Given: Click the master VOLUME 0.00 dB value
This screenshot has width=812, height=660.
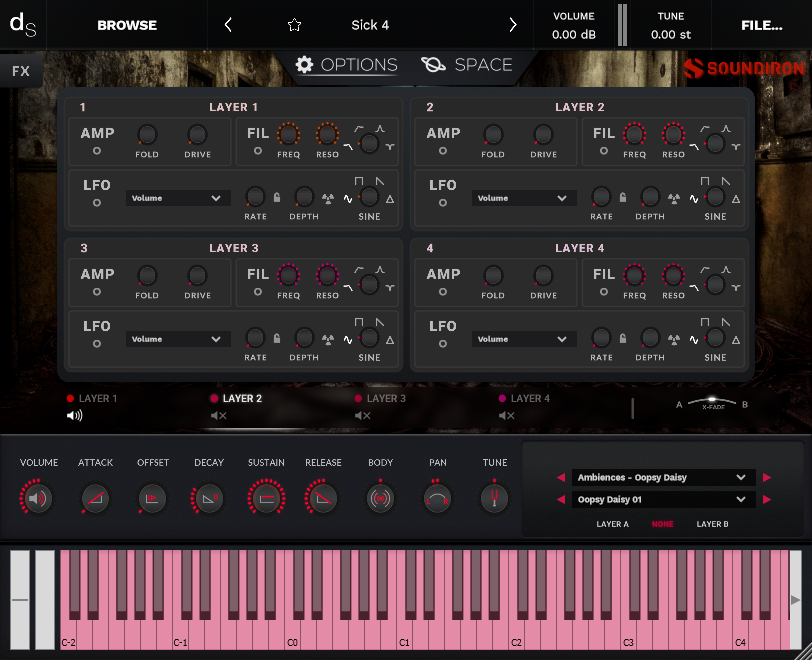Looking at the screenshot, I should point(574,35).
